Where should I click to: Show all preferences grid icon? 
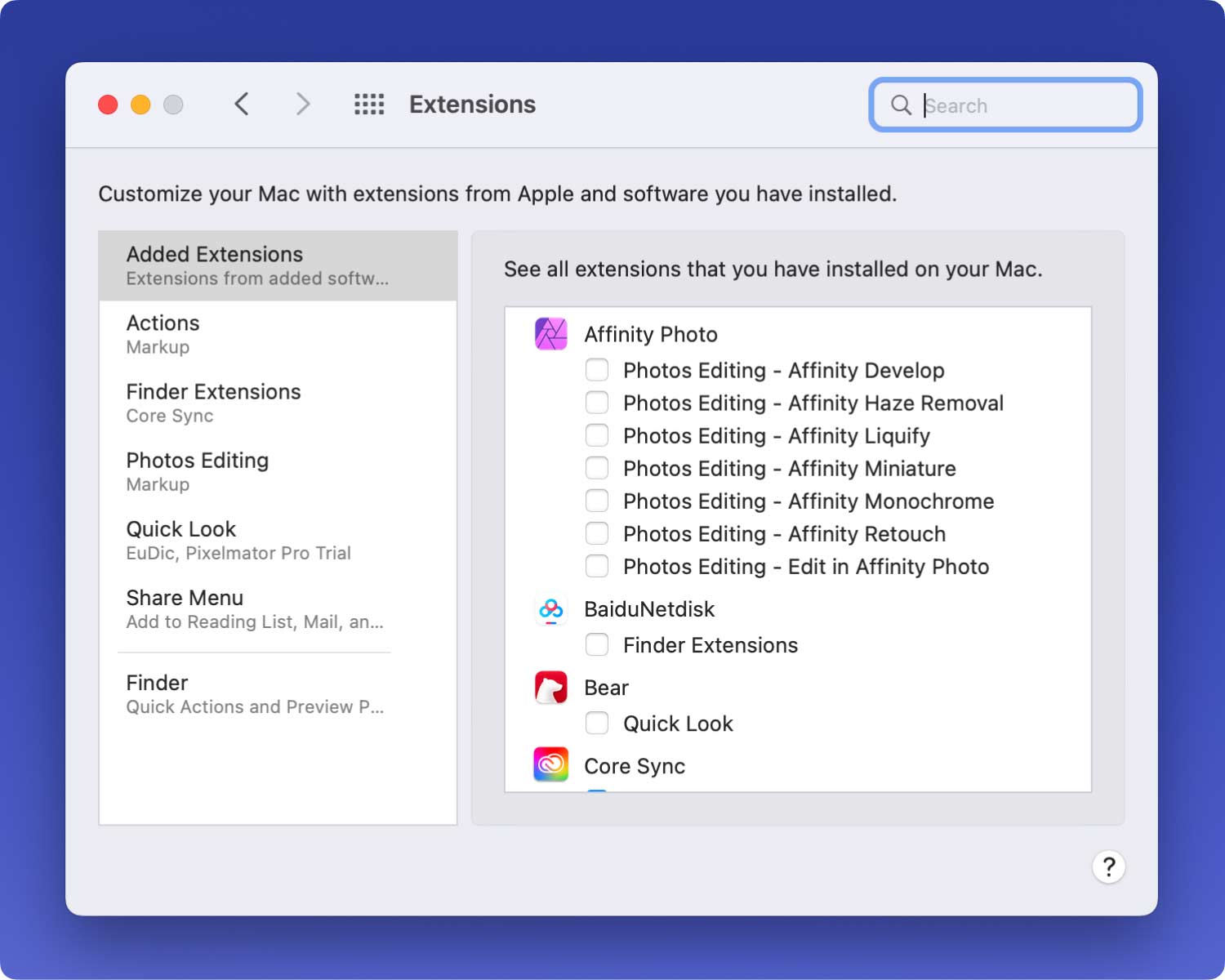click(x=369, y=105)
